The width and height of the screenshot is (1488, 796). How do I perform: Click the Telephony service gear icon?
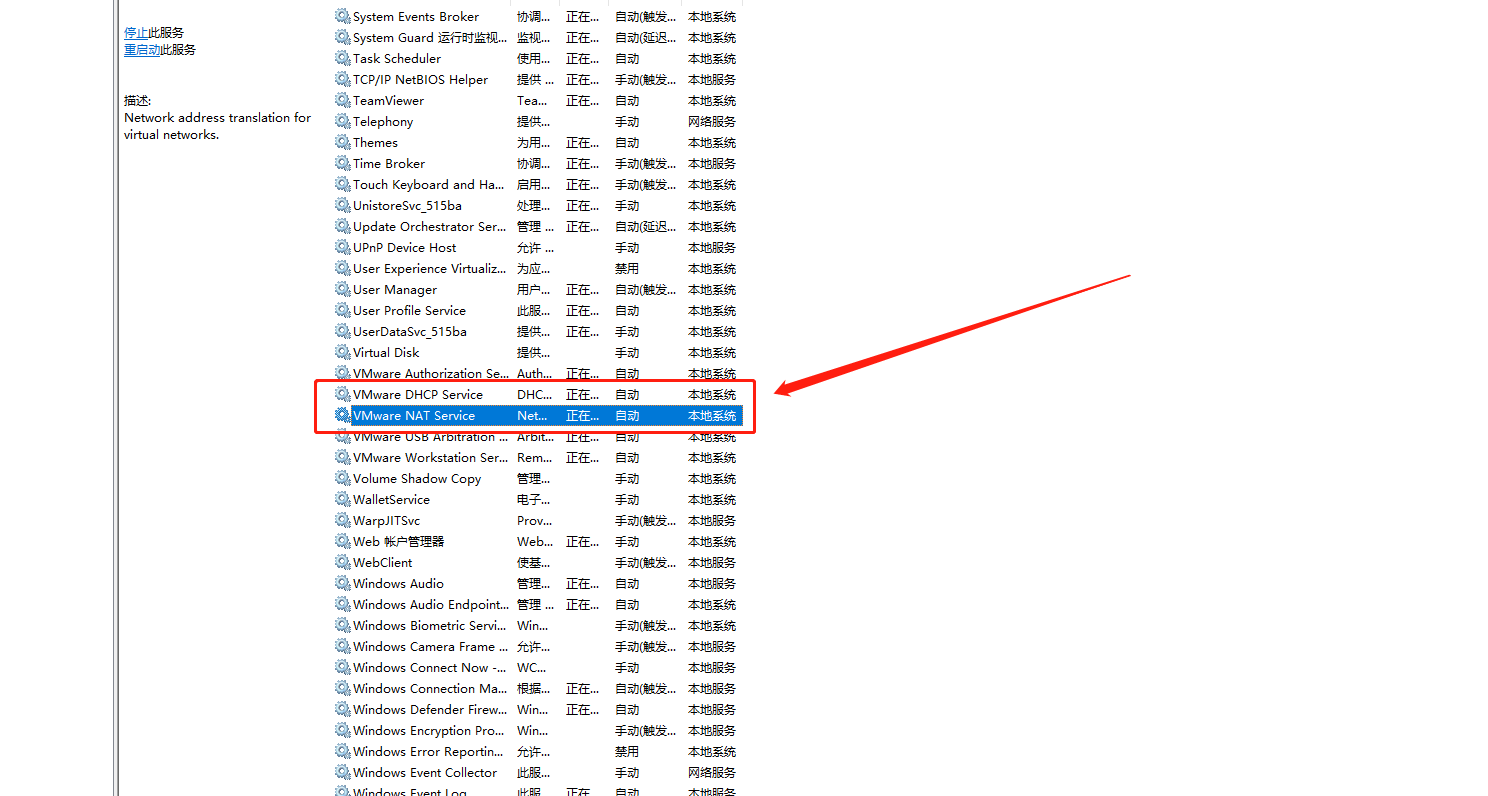click(343, 122)
